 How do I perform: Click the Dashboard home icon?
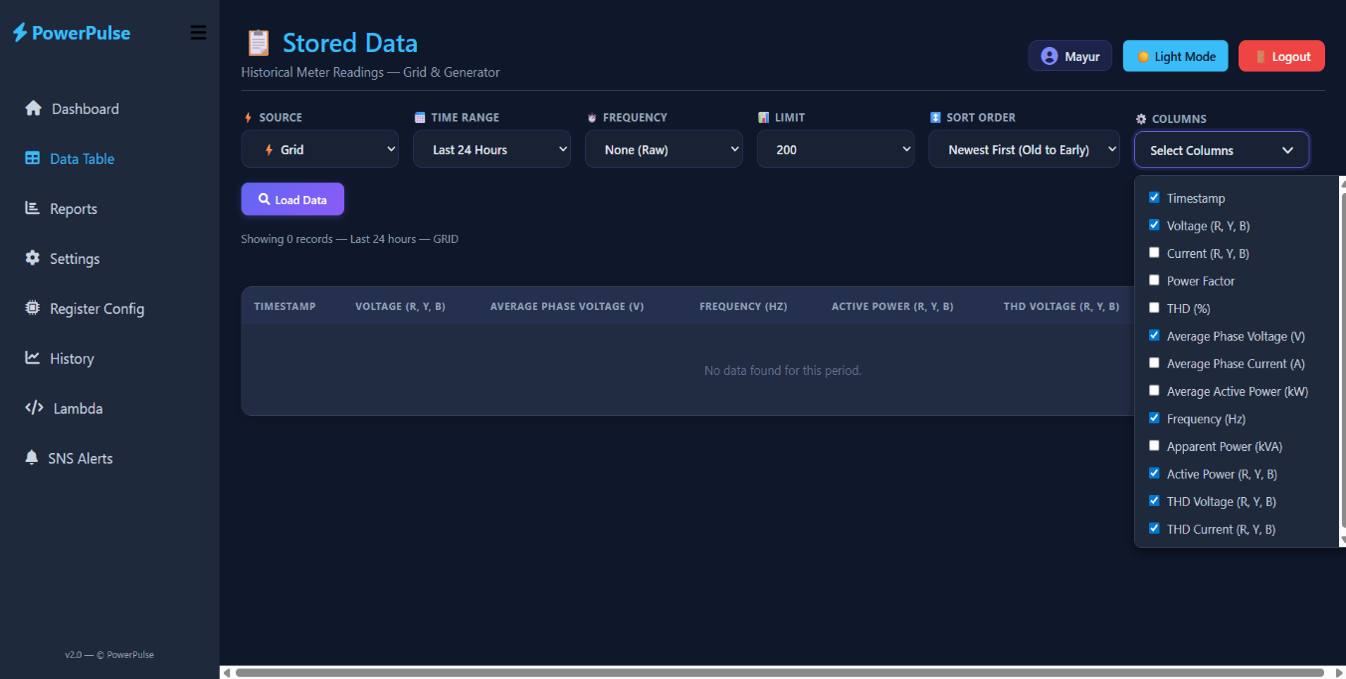click(33, 108)
